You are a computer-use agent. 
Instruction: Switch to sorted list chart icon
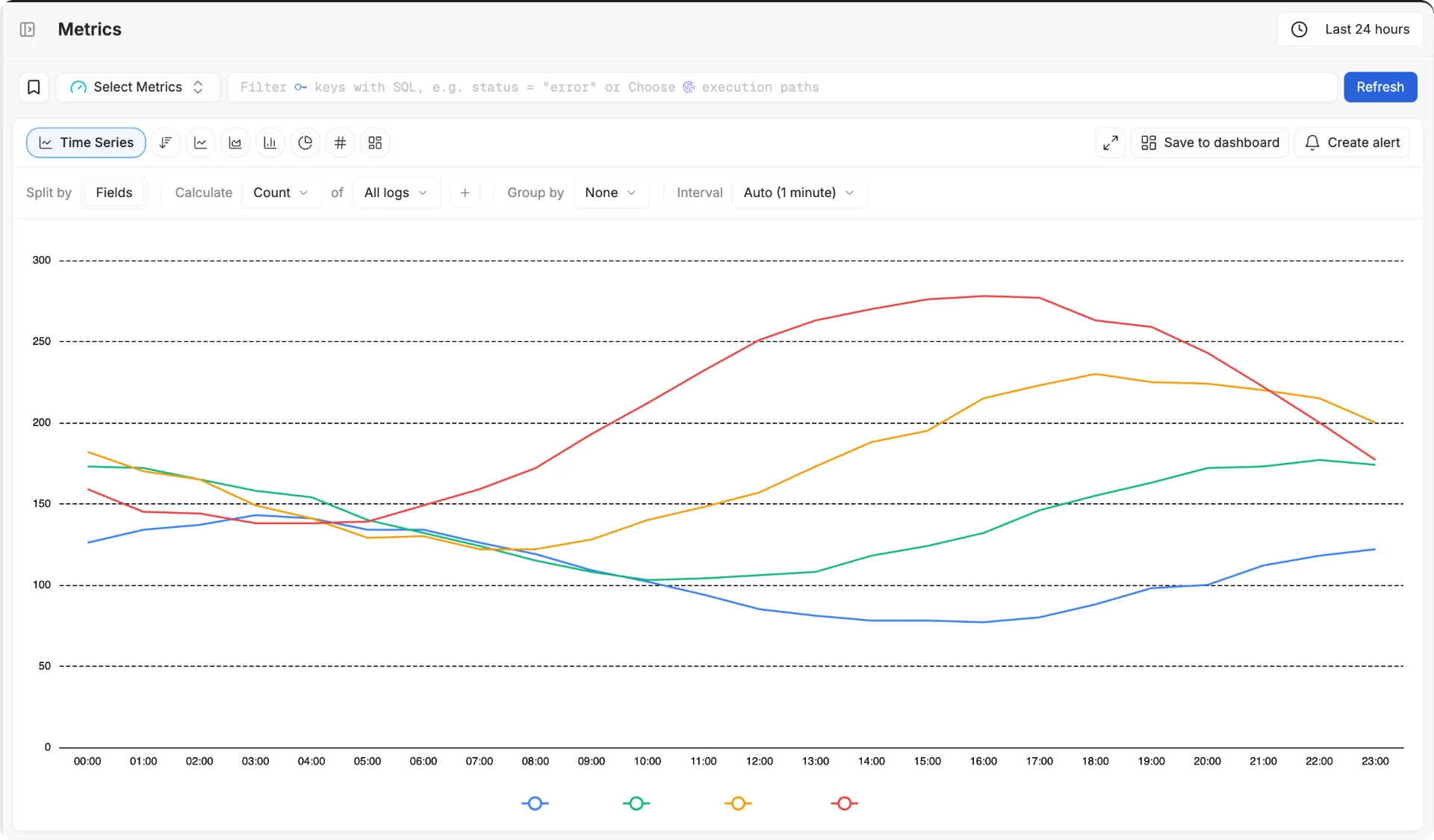[x=166, y=143]
